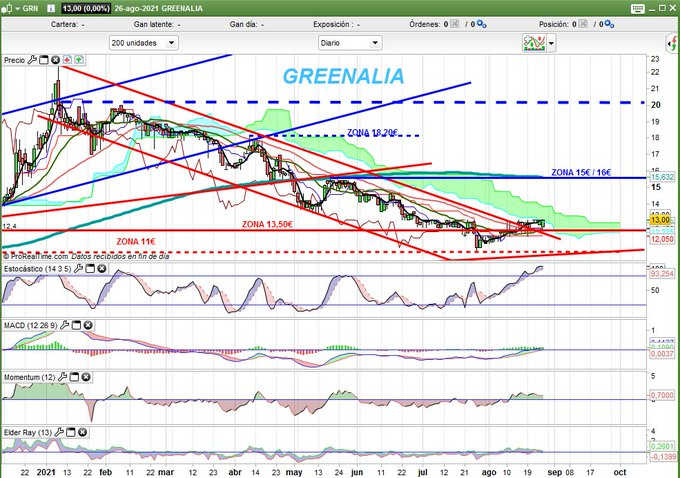This screenshot has width=680, height=478.
Task: Open the 200 unidades dropdown
Action: (143, 43)
